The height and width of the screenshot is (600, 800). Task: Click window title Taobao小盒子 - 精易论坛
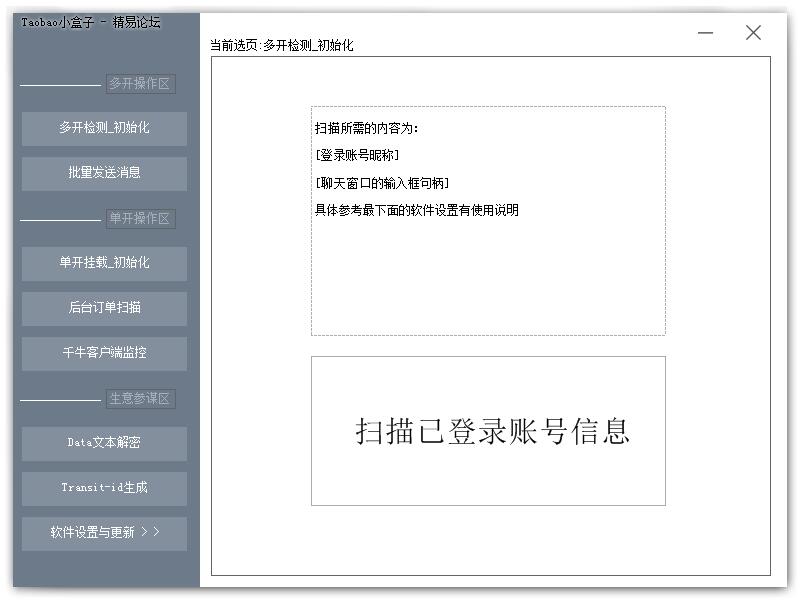tap(91, 22)
